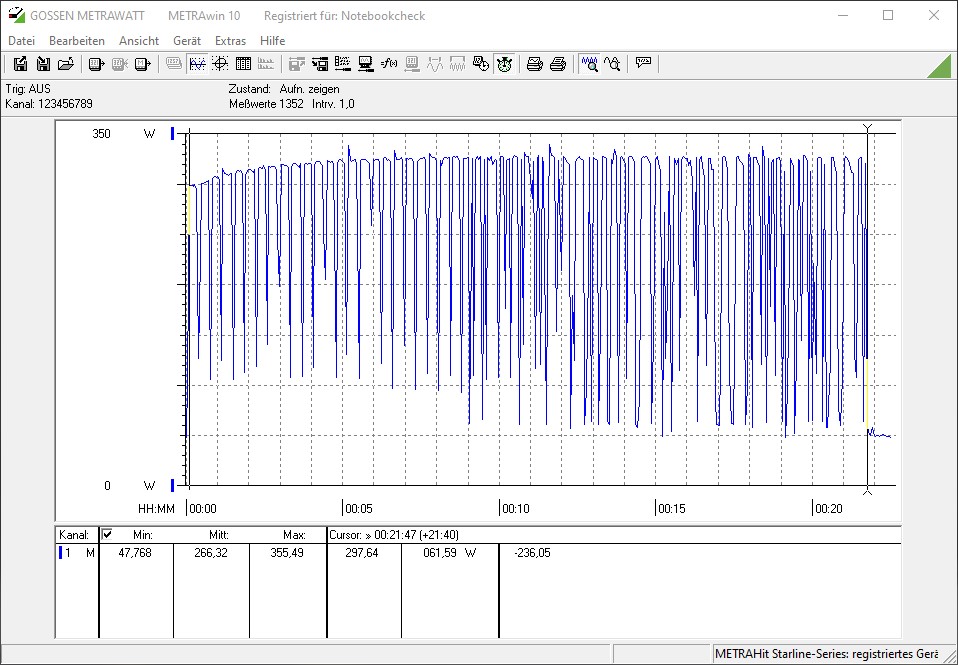Toggle the checkbox beside Min column
Screen dimensions: 958x665
point(108,534)
